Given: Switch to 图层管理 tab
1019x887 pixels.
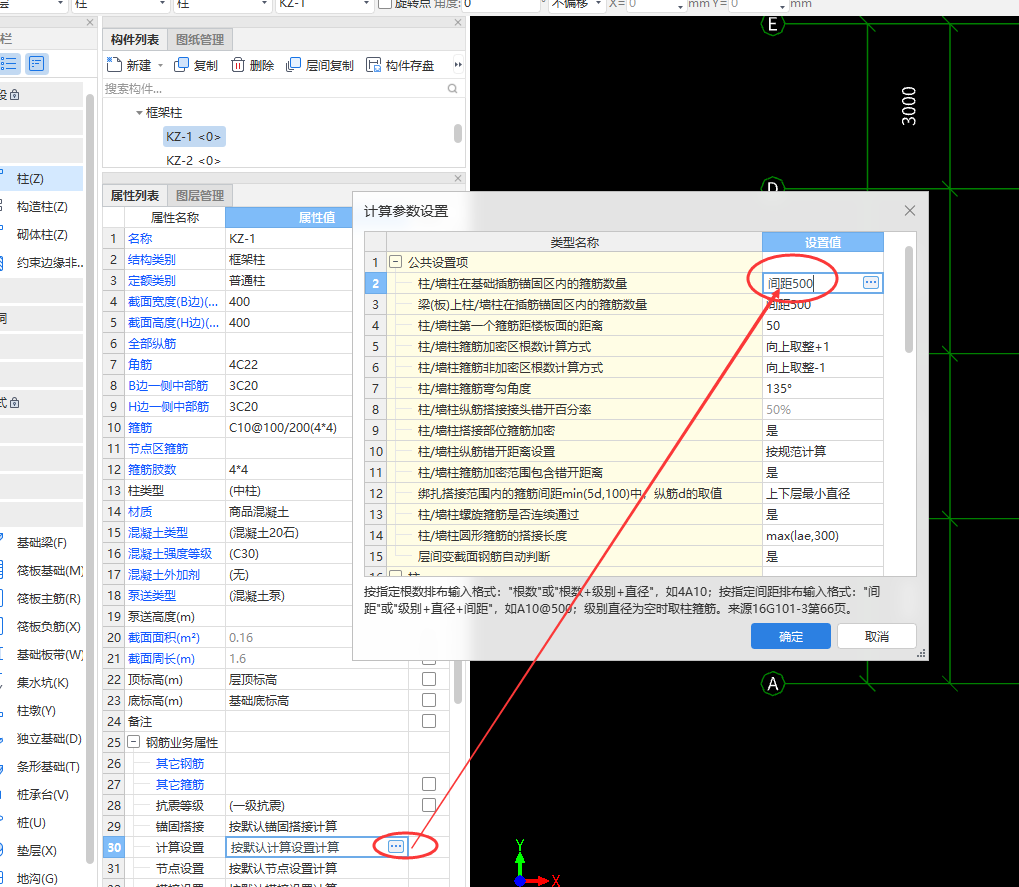Looking at the screenshot, I should pos(200,196).
